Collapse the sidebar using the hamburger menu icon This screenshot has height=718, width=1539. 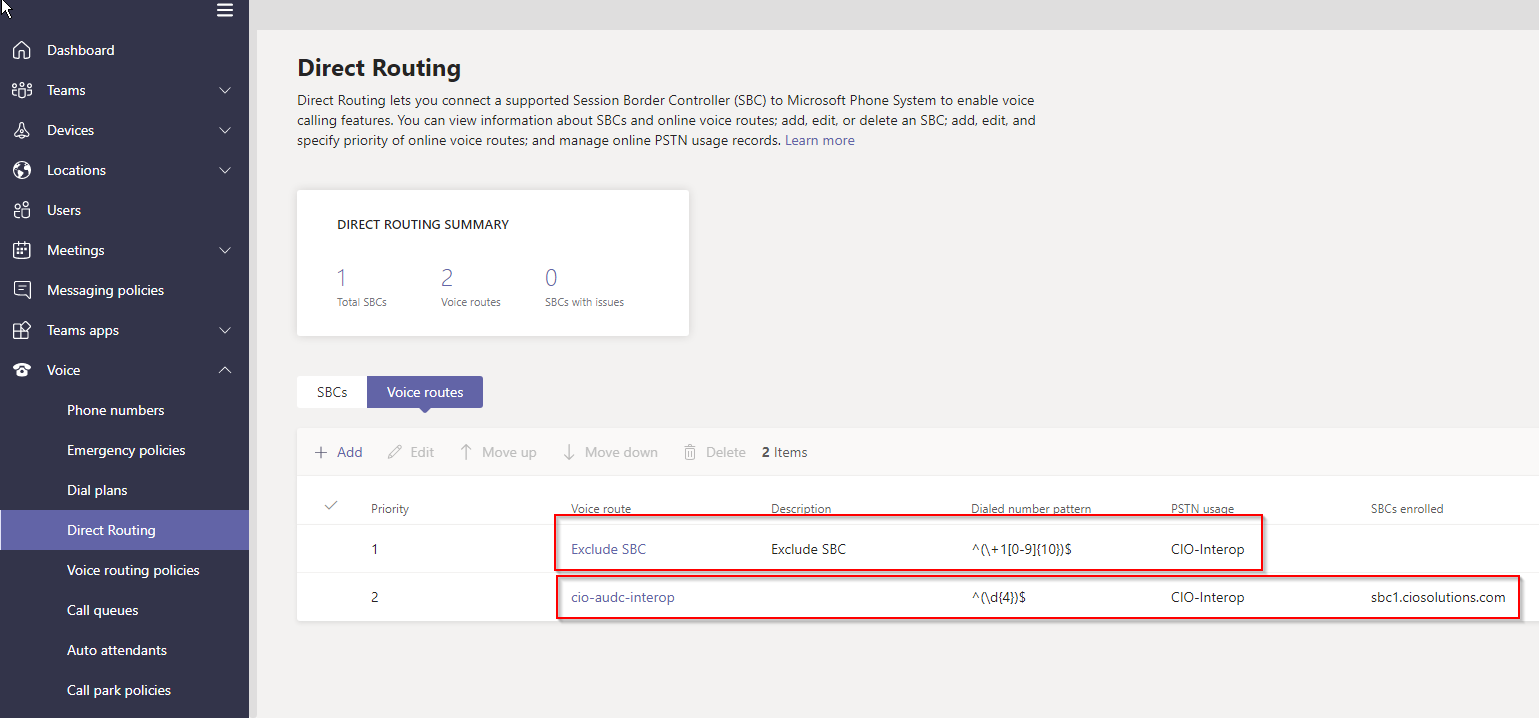coord(225,10)
